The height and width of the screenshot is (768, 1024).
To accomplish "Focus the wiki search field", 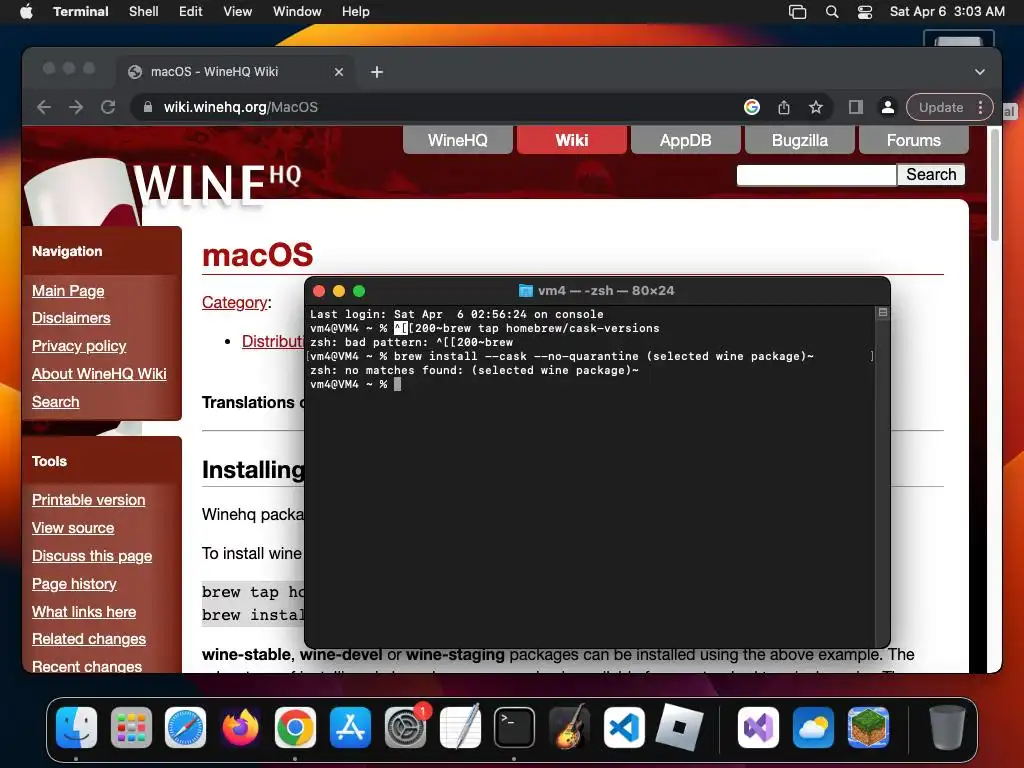I will coord(816,175).
